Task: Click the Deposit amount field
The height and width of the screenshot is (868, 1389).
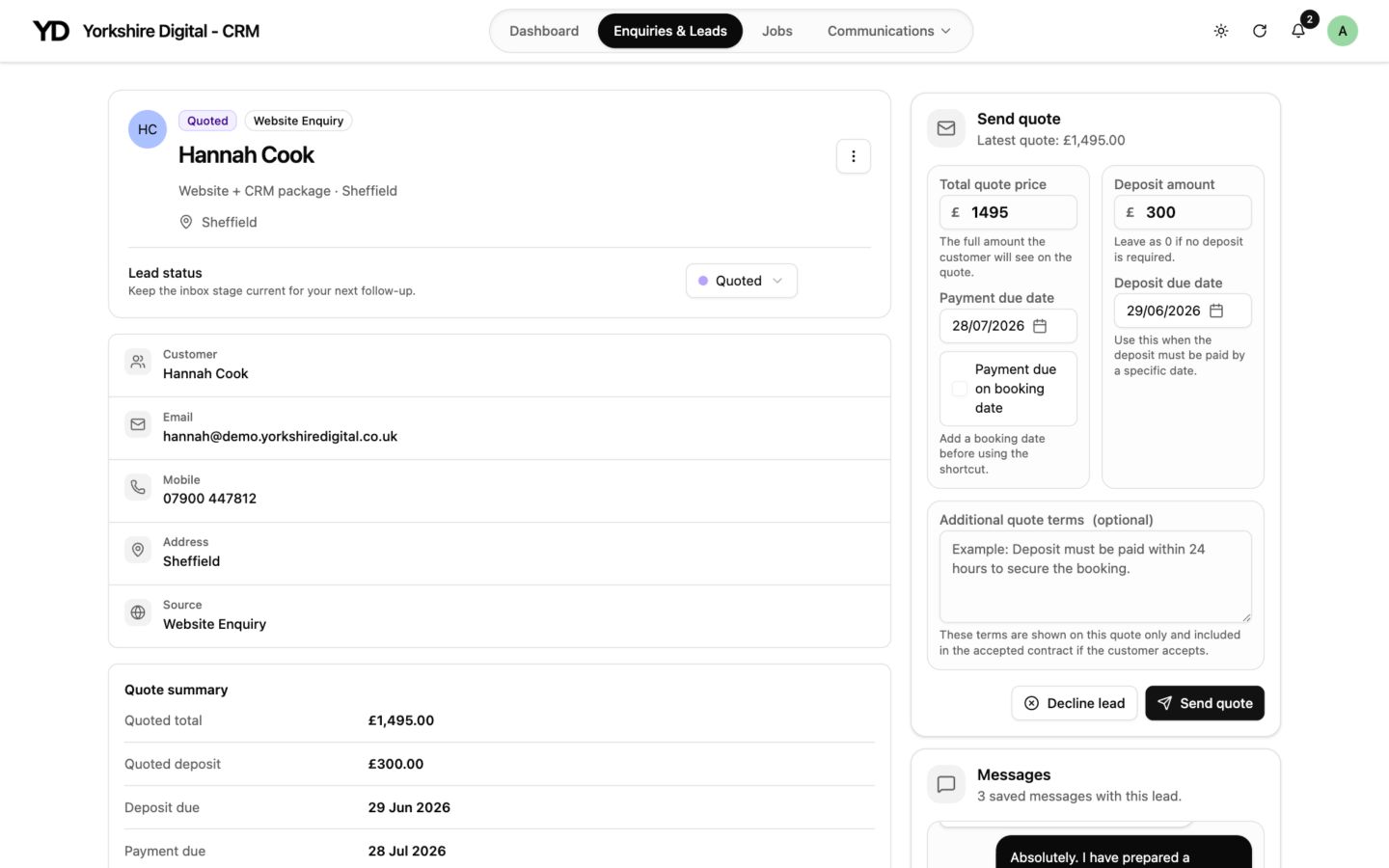Action: pos(1183,212)
